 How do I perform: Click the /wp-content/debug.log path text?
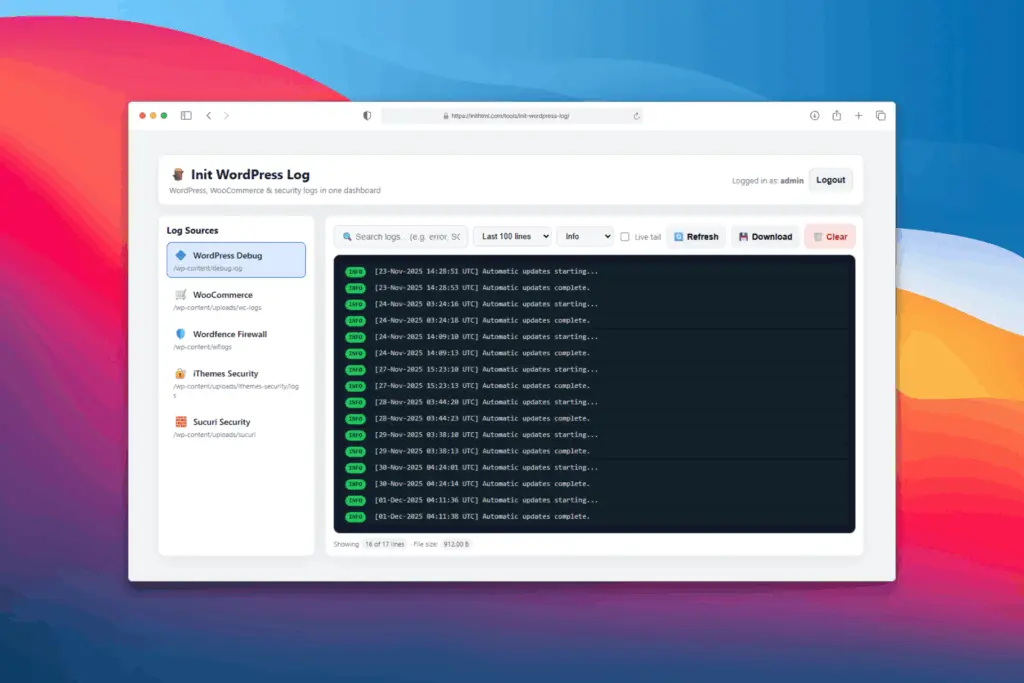point(208,268)
